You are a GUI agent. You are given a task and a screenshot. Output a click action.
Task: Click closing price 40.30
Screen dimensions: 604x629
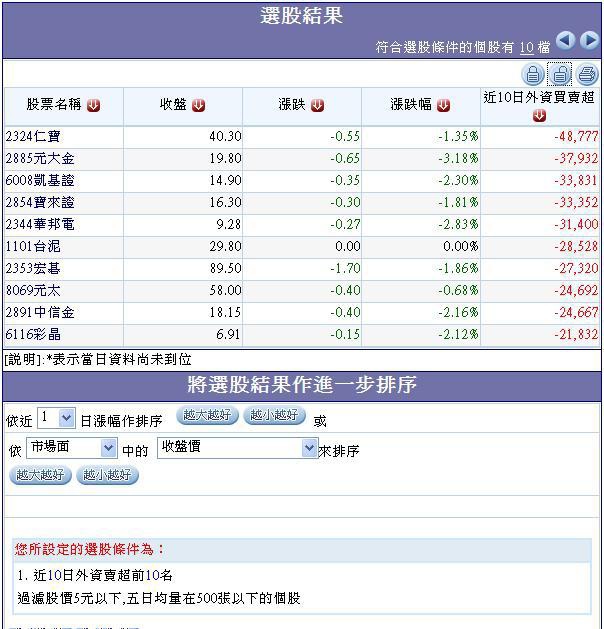coord(225,136)
